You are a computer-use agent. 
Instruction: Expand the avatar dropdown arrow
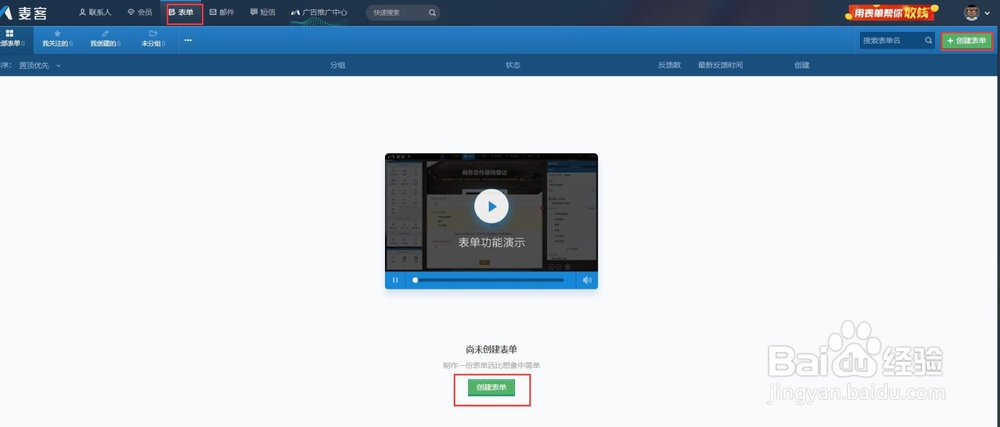[988, 13]
